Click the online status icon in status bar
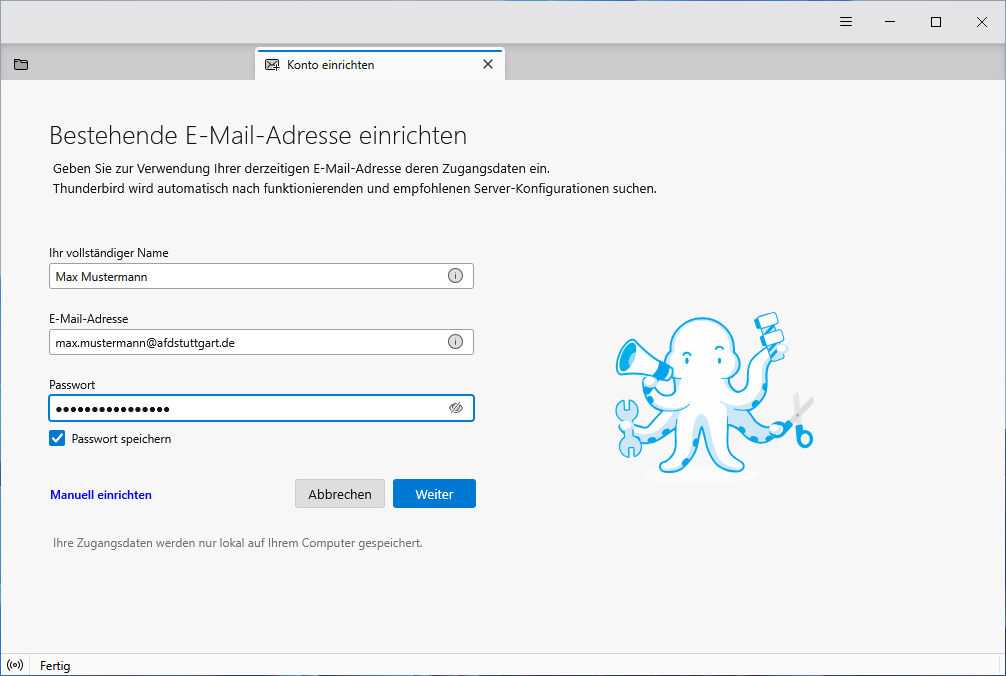The width and height of the screenshot is (1006, 676). (15, 665)
